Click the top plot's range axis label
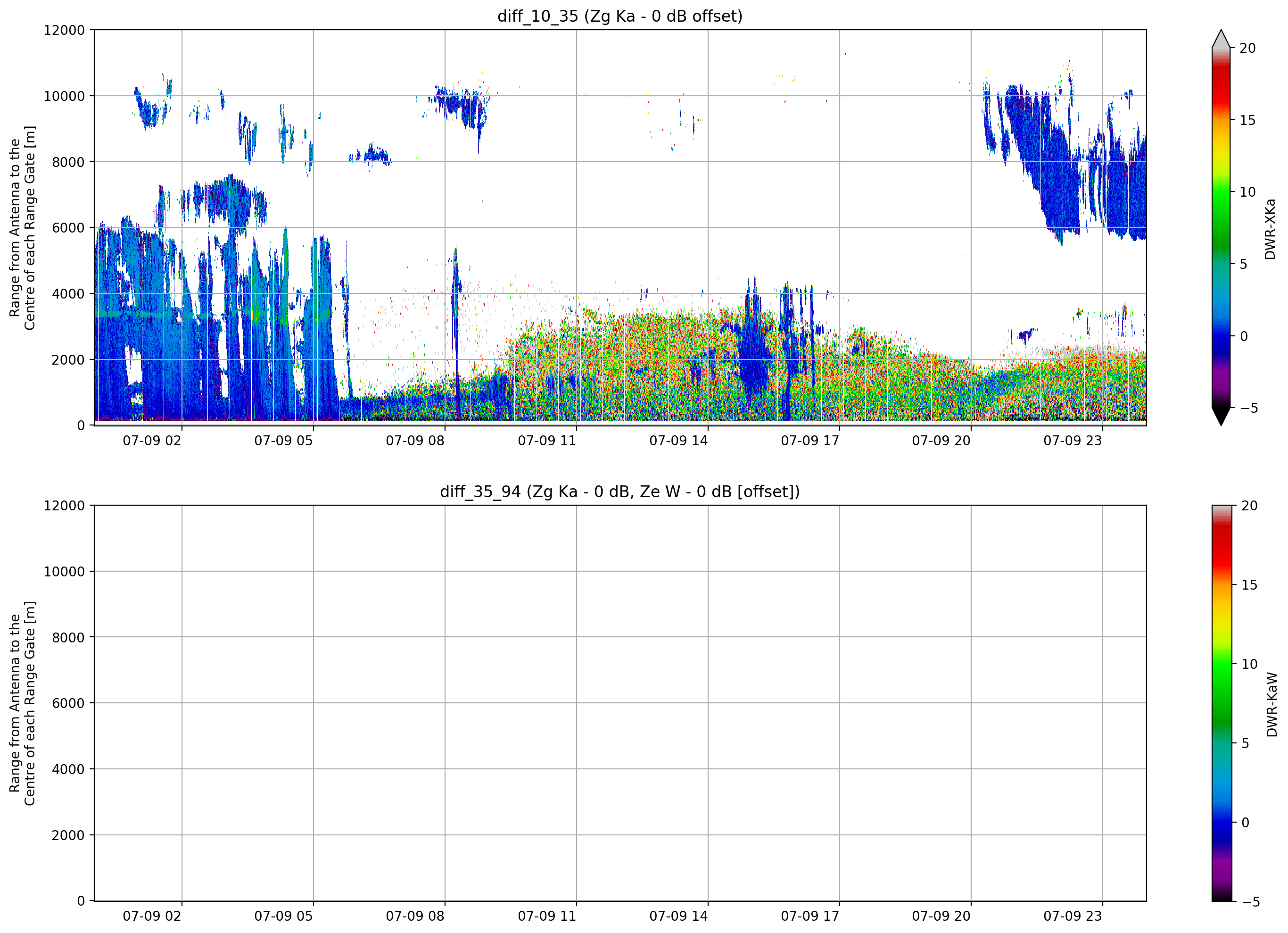Image resolution: width=1288 pixels, height=933 pixels. [22, 228]
